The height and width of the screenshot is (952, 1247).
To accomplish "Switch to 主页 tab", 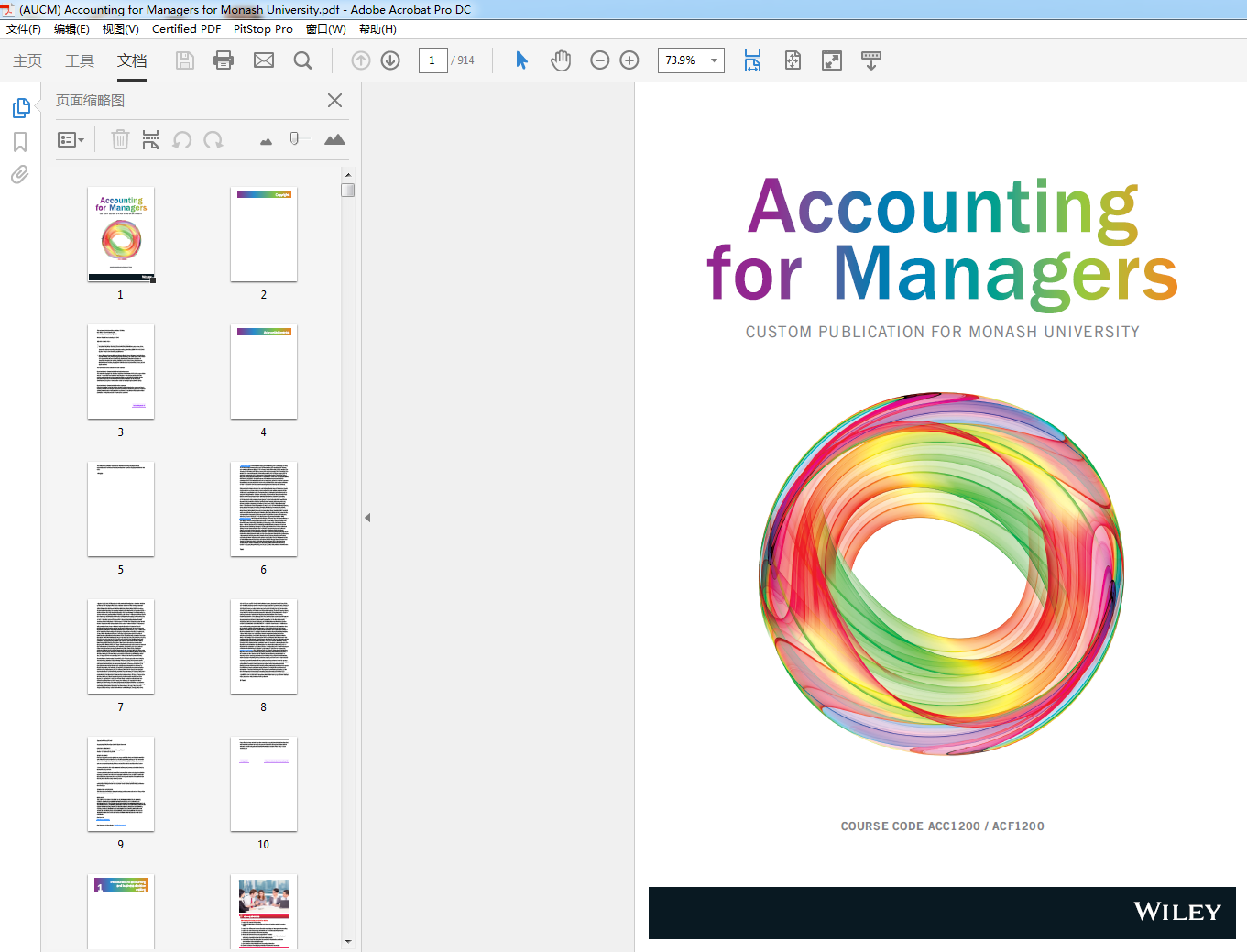I will click(27, 60).
